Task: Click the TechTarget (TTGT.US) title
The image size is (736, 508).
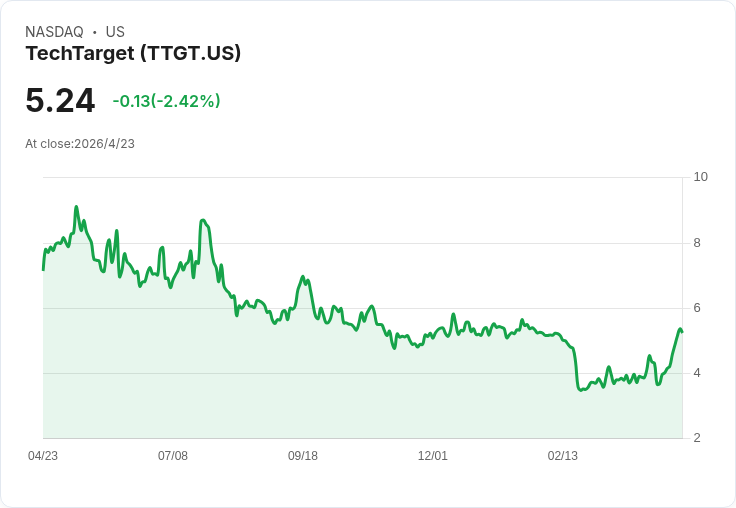Action: 133,53
